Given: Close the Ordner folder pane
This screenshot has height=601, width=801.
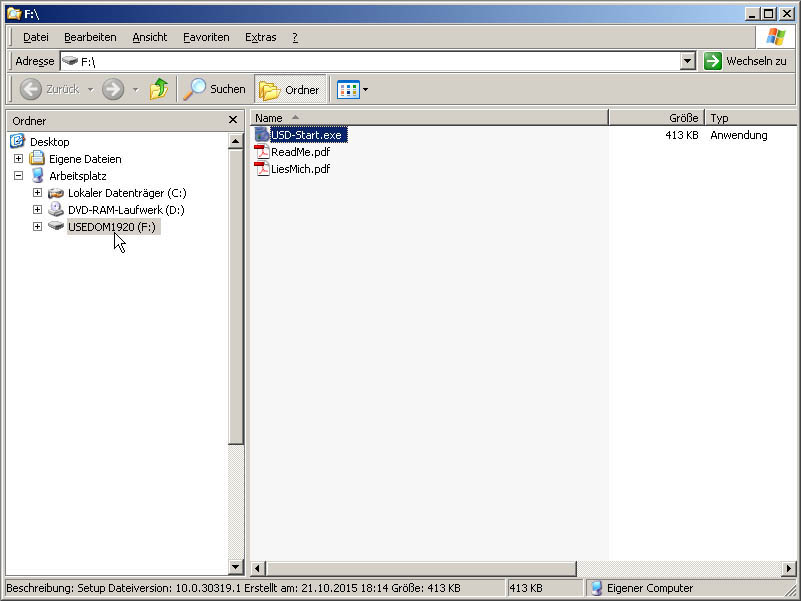Looking at the screenshot, I should (232, 120).
